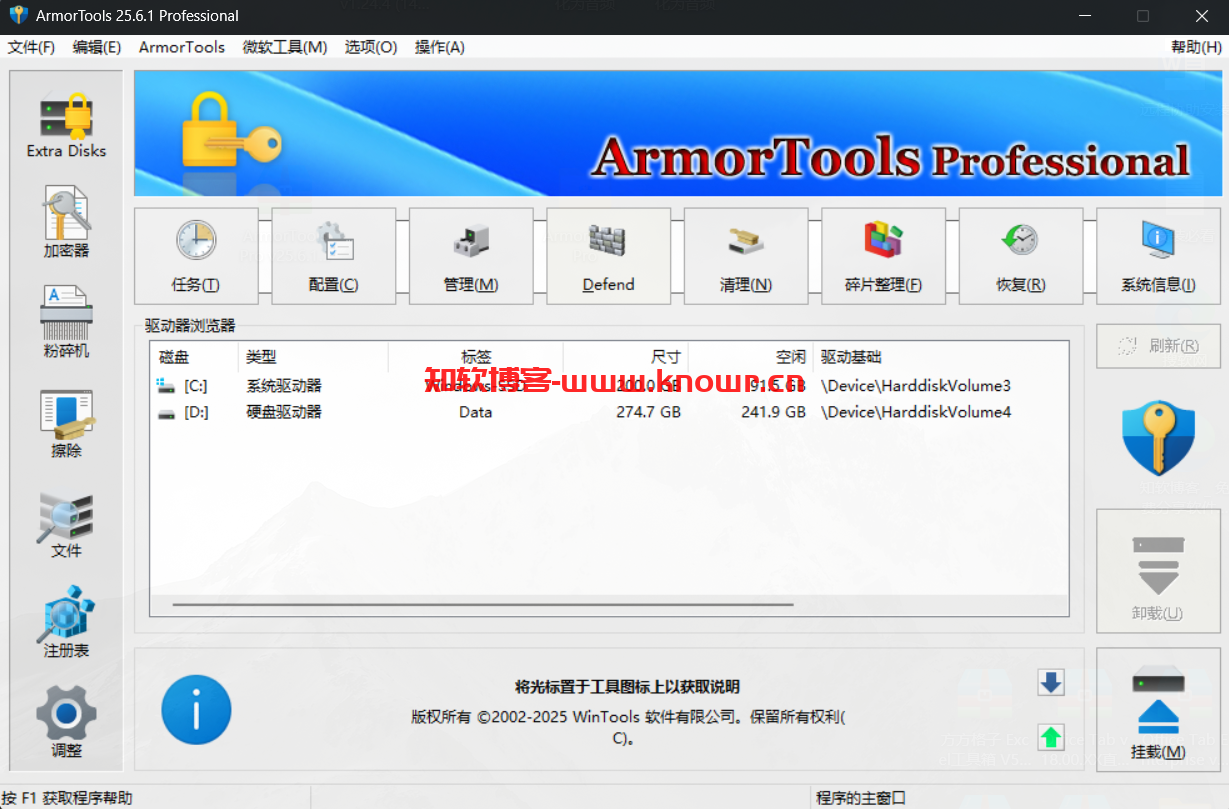Click the 挂载(M) mount button
Viewport: 1229px width, 809px height.
tap(1158, 710)
